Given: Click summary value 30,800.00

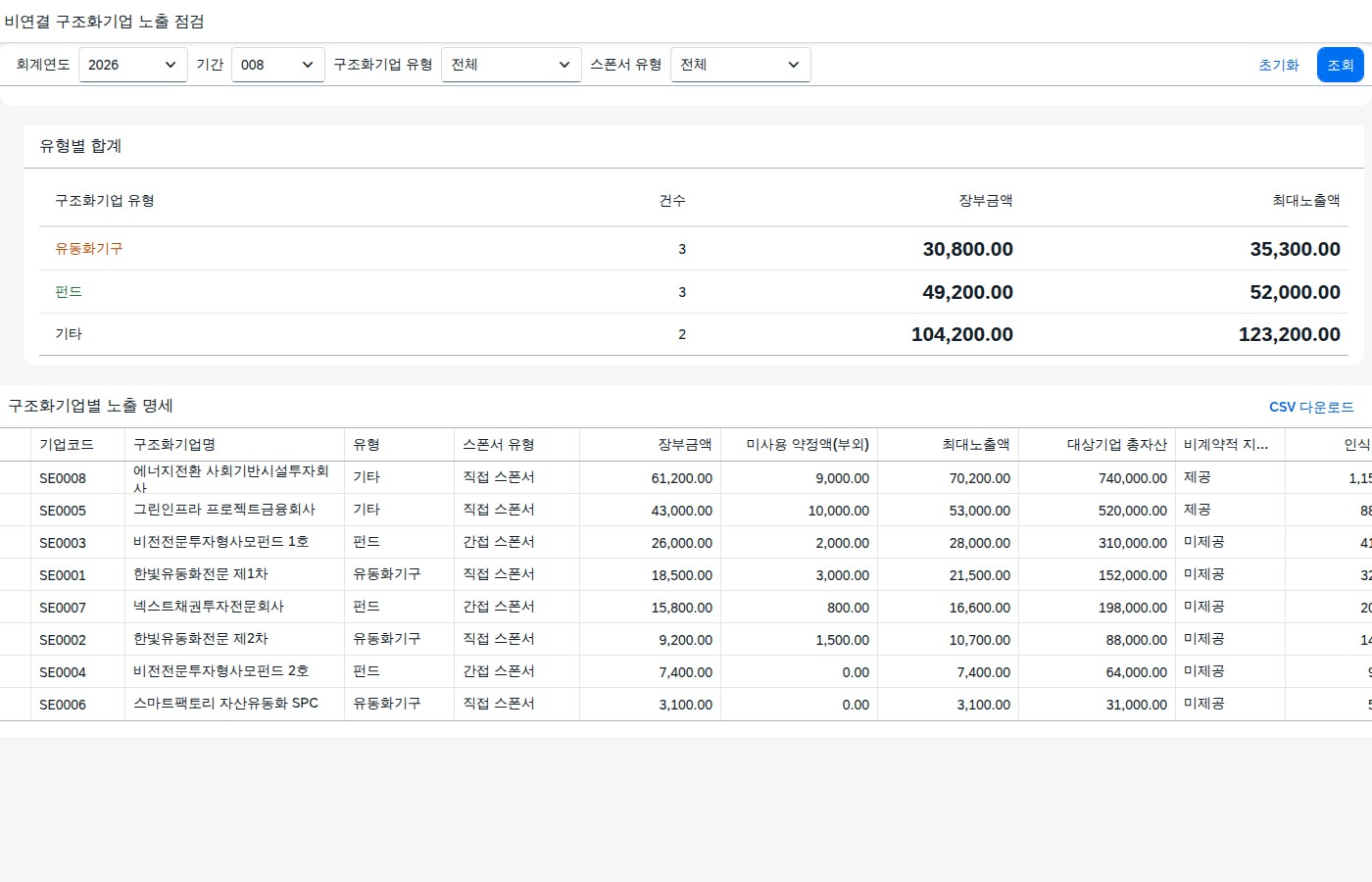Looking at the screenshot, I should click(x=967, y=250).
